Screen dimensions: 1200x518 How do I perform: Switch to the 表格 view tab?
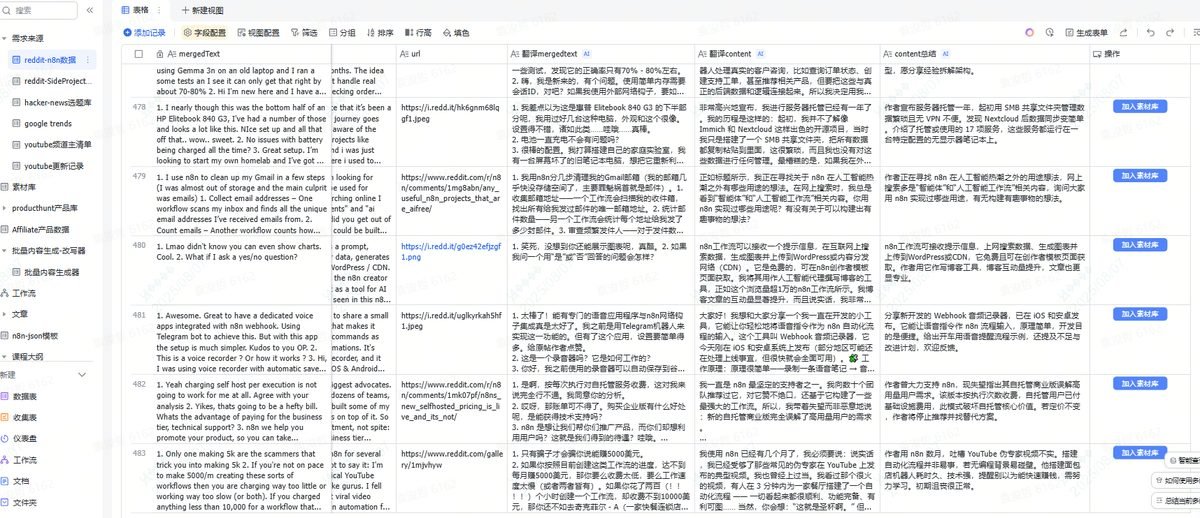click(137, 9)
